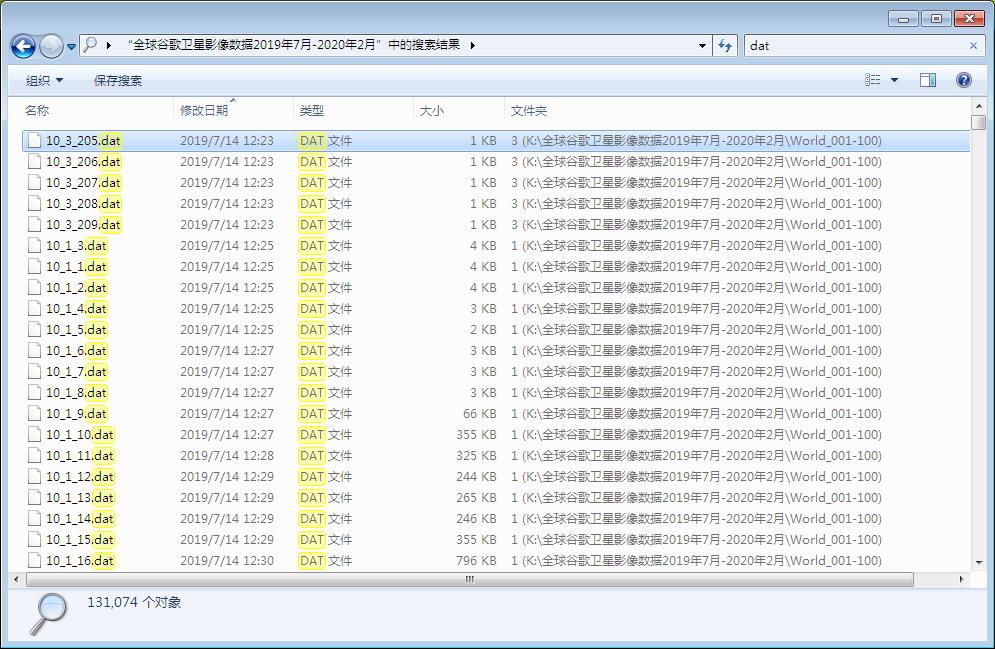Screen dimensions: 995x649
Task: Expand the breadcrumb chevron after the search results path
Action: 474,46
